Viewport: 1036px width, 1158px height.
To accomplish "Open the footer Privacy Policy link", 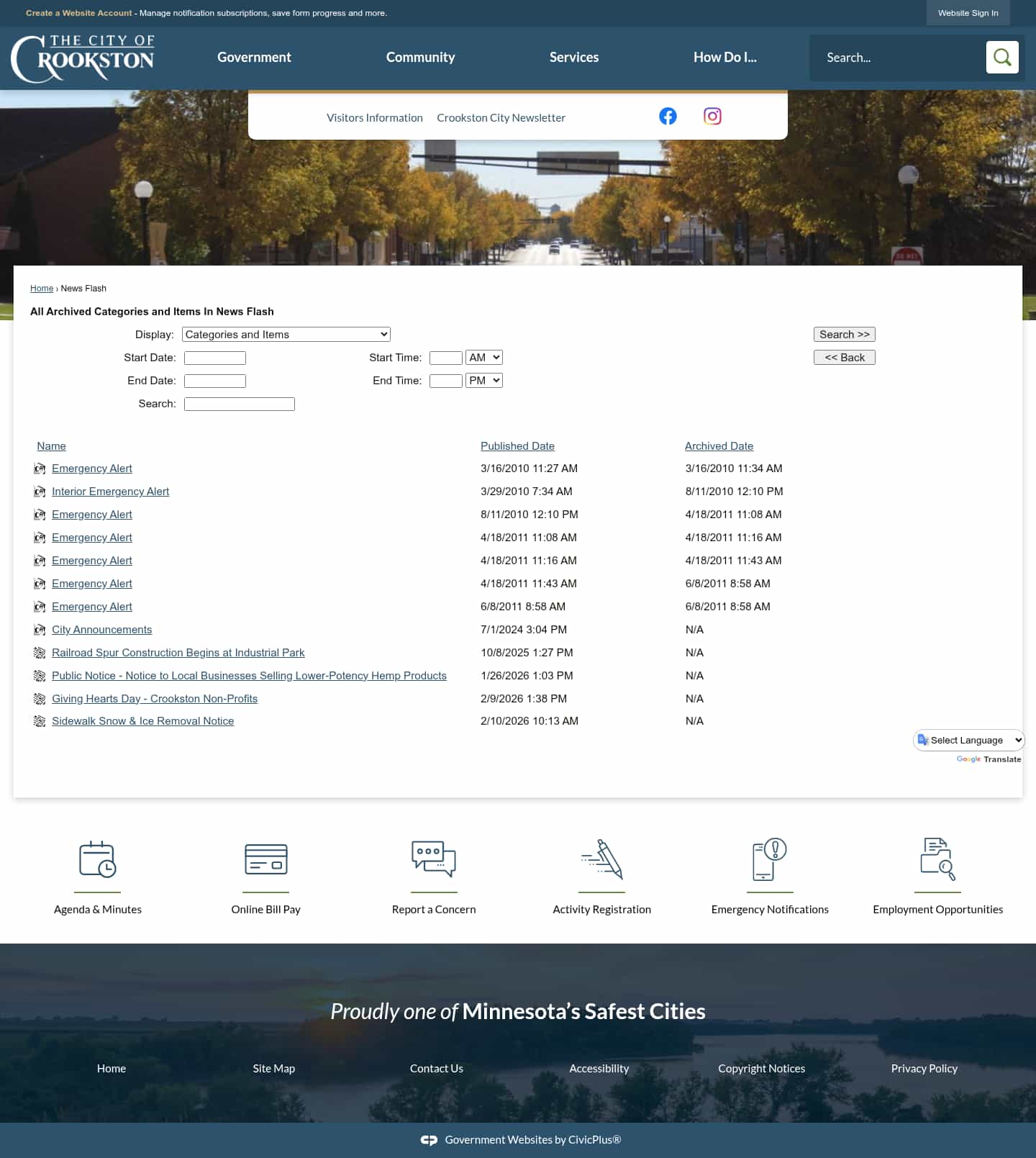I will [x=924, y=1068].
